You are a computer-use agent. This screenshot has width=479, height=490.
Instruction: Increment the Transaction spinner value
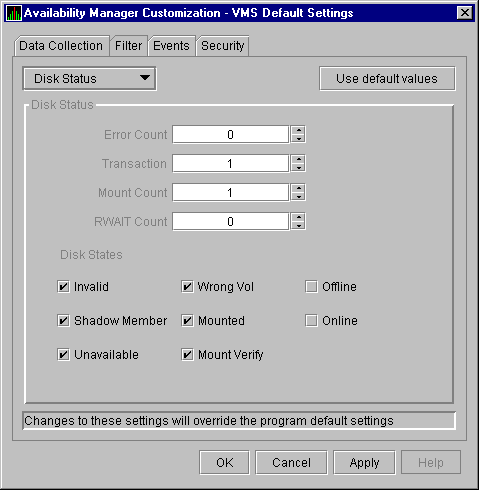pos(298,159)
